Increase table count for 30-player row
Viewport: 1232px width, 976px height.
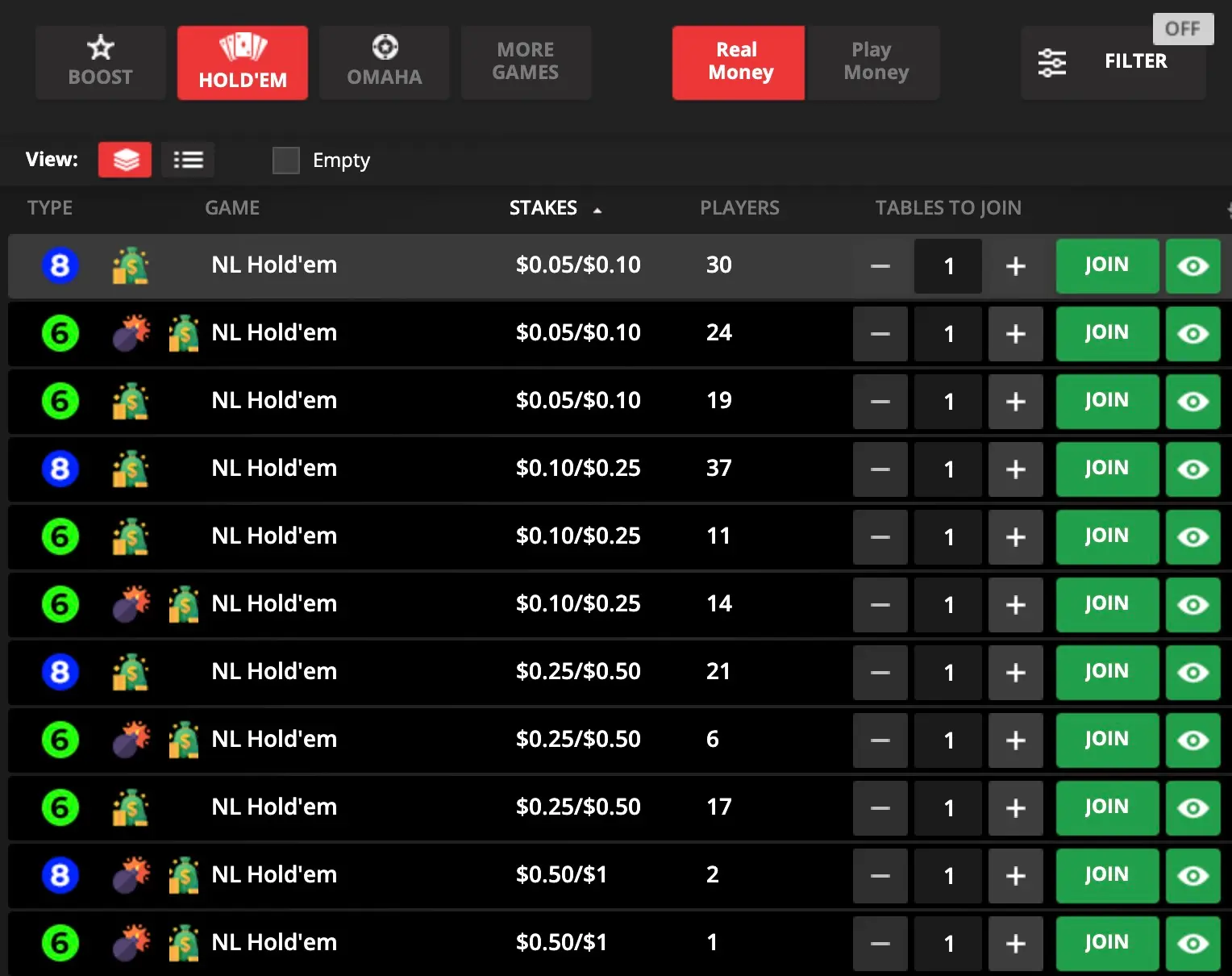click(1016, 265)
